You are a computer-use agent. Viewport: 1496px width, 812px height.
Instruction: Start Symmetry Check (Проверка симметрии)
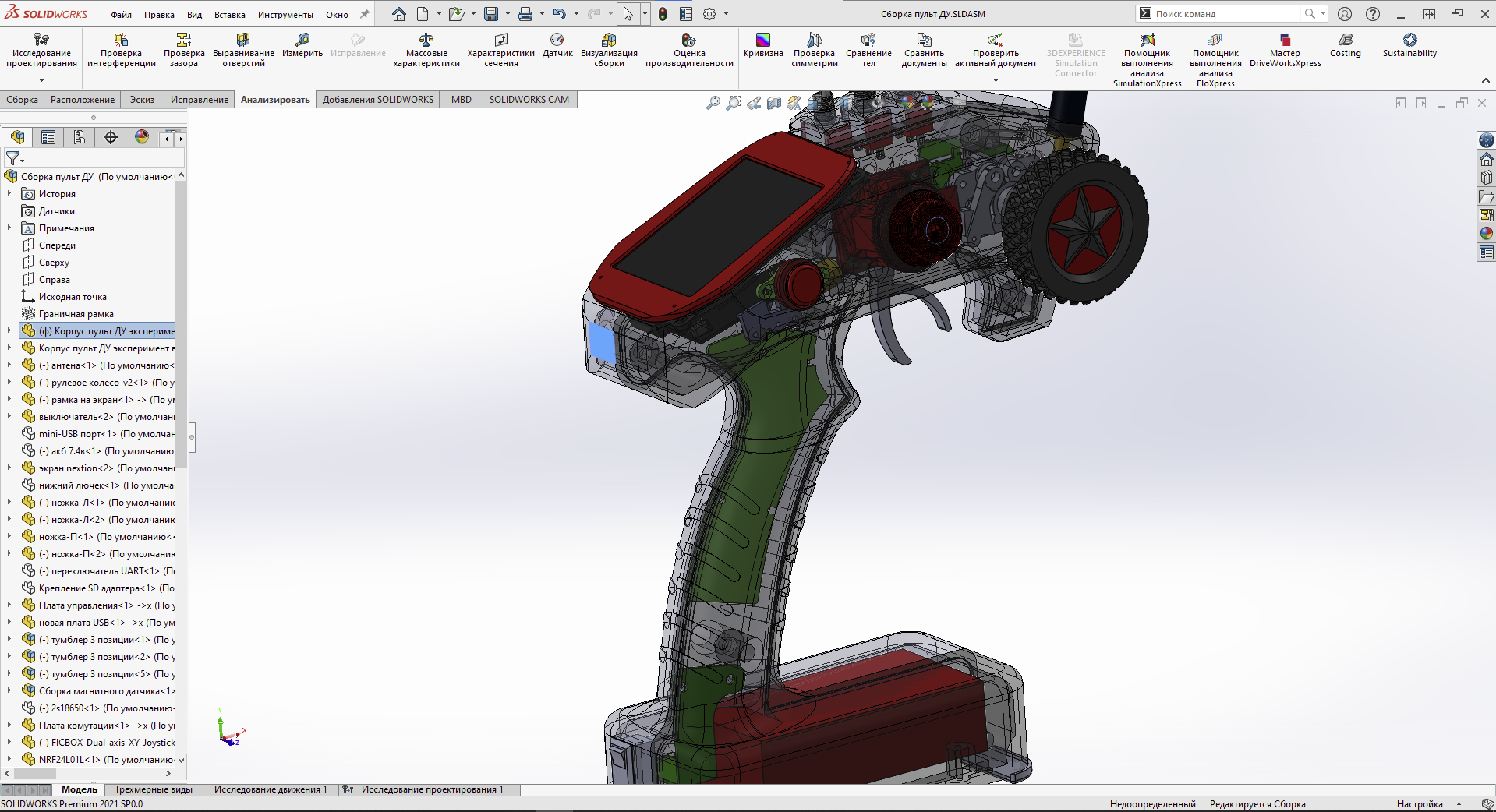[x=815, y=50]
